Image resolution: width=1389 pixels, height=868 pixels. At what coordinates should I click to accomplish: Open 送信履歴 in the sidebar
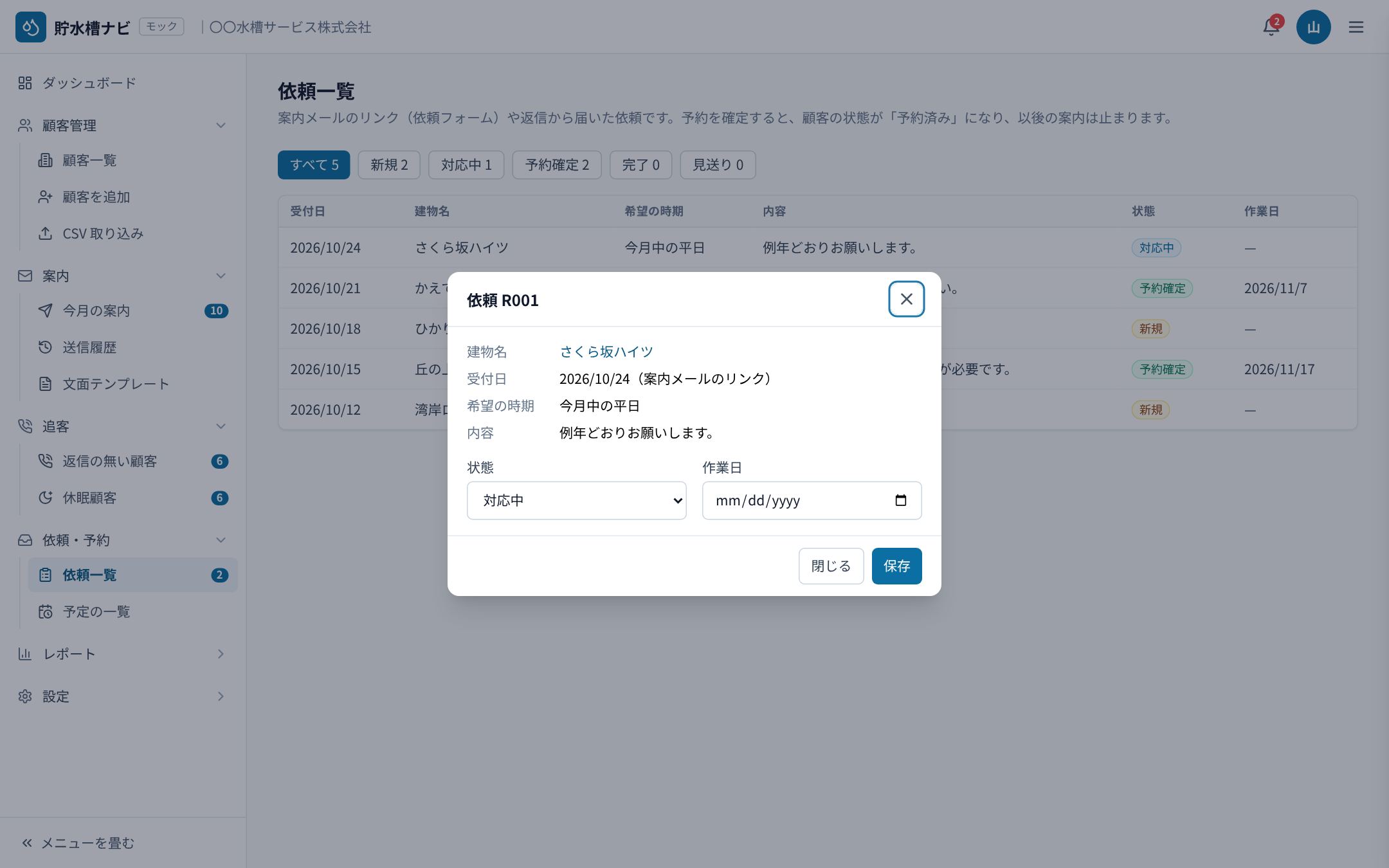pos(132,347)
